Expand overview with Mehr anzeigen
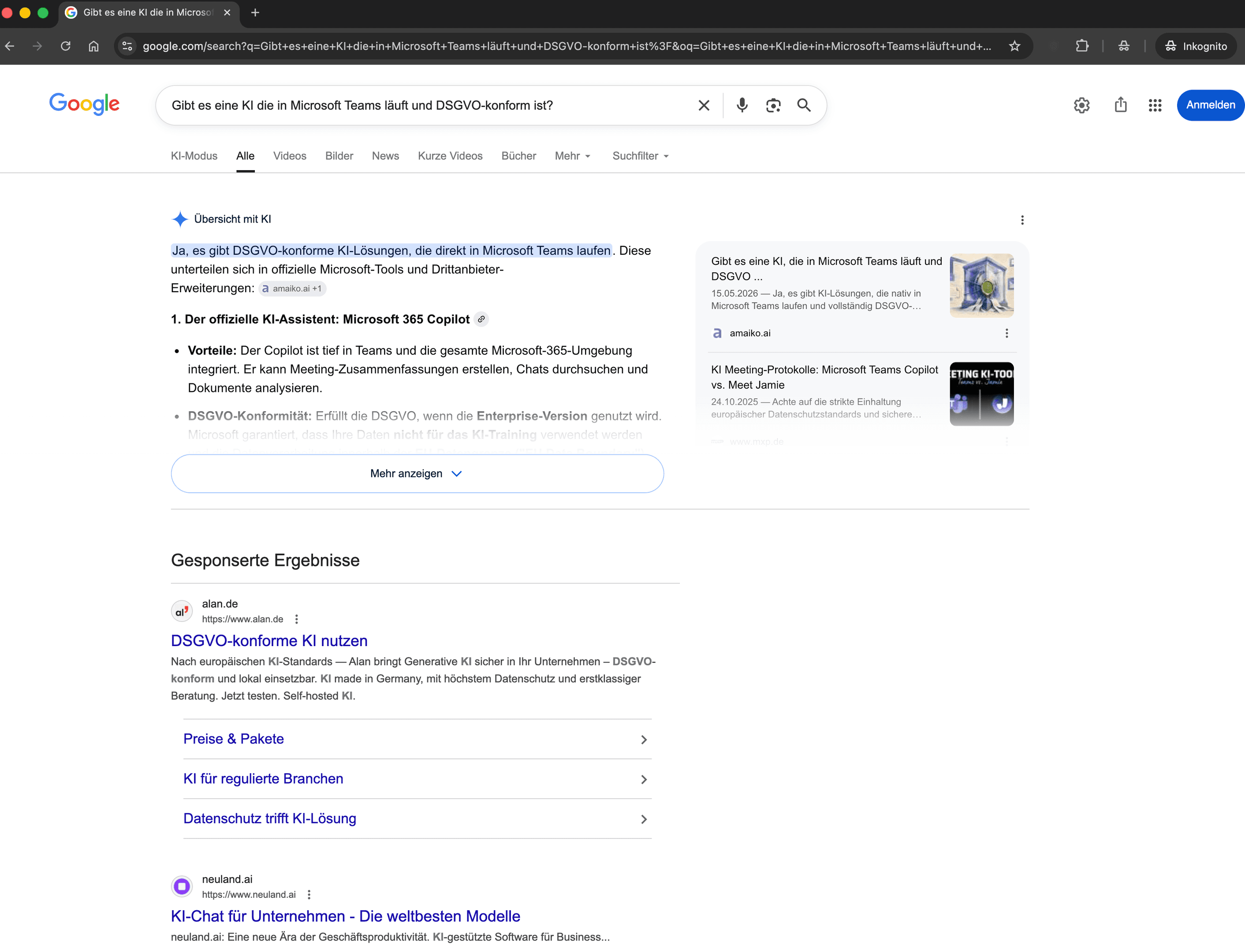The image size is (1245, 952). [x=417, y=473]
